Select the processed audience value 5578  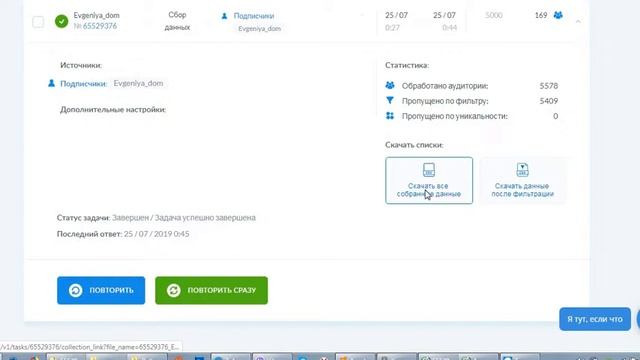(549, 86)
